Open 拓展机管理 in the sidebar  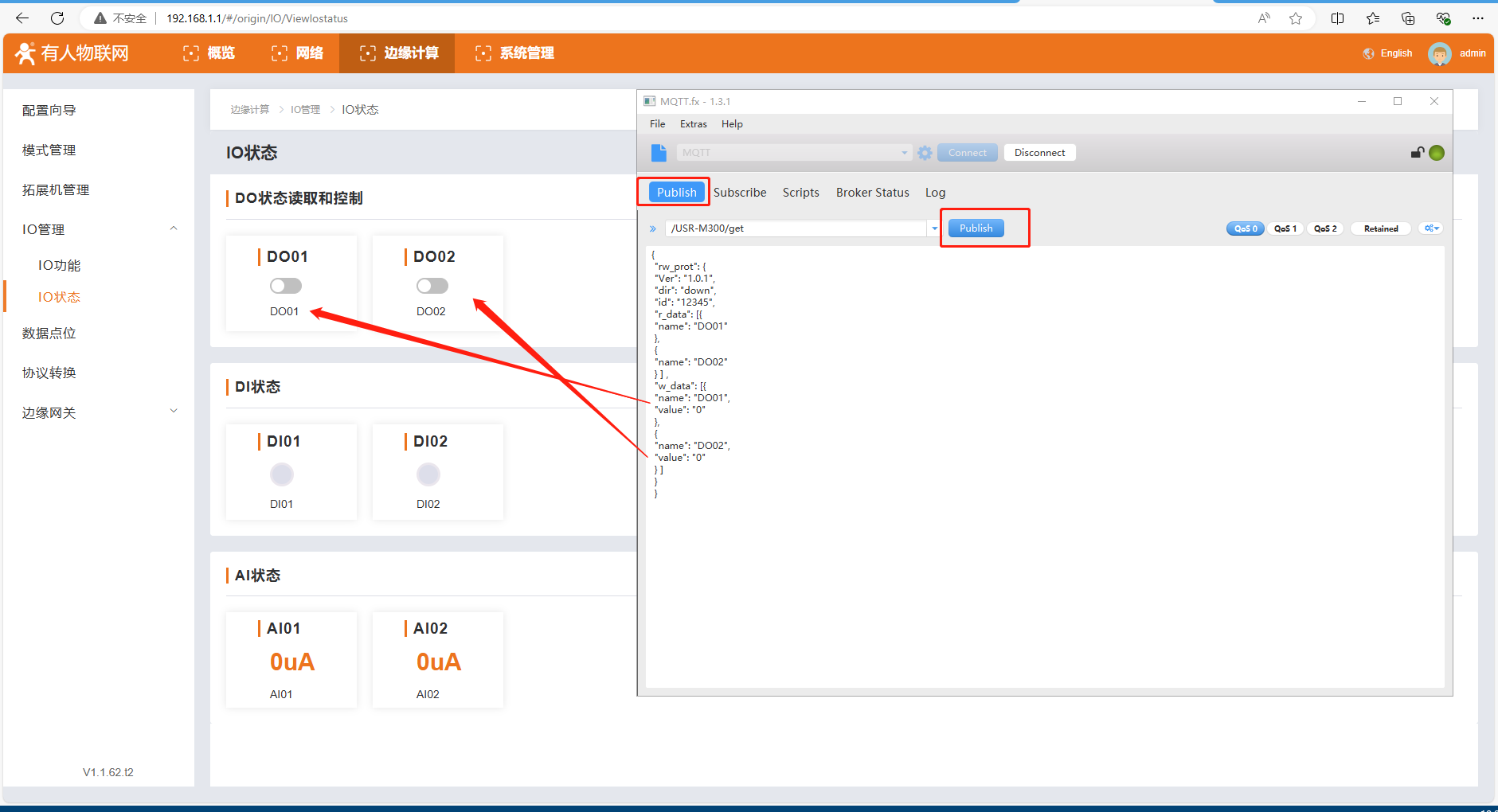coord(56,190)
